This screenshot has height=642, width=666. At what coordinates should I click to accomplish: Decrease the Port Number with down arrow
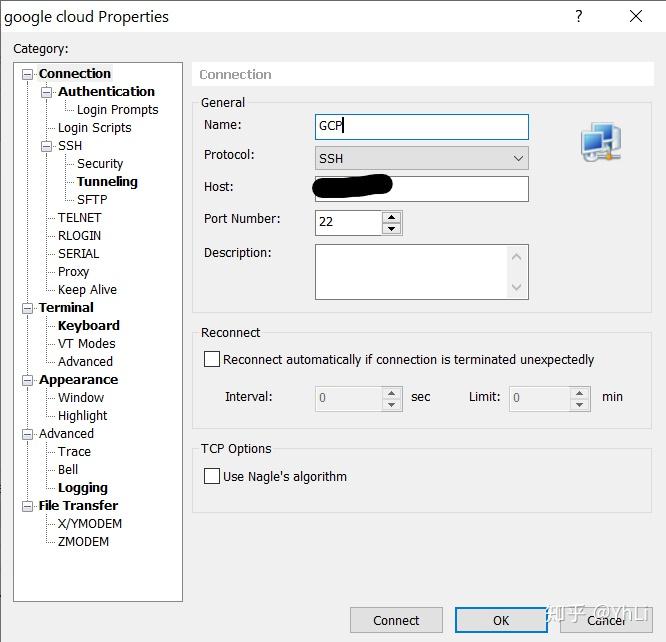pos(391,229)
